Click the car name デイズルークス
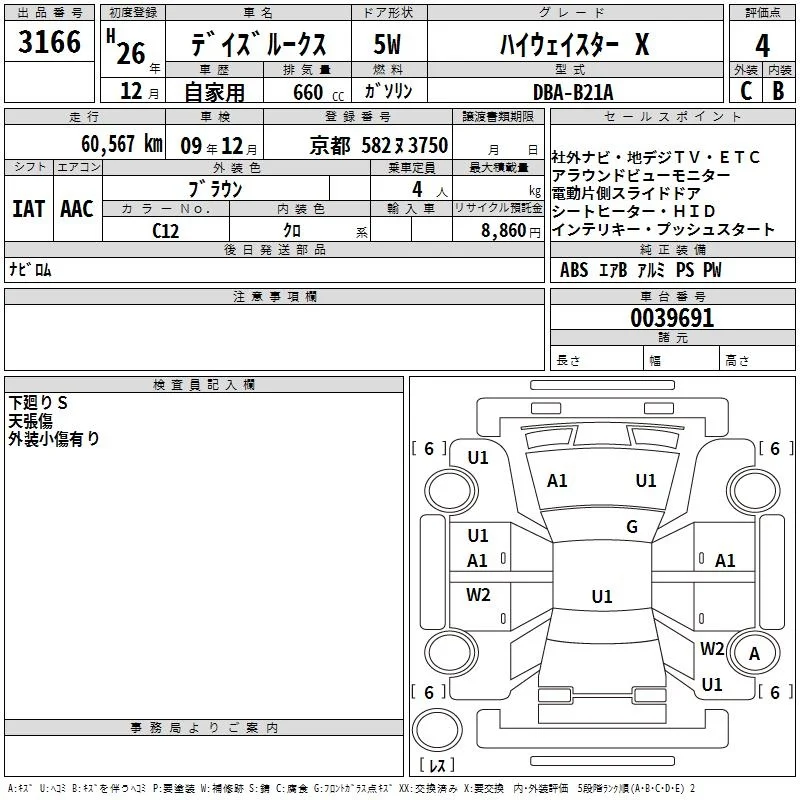The image size is (800, 800). point(258,44)
